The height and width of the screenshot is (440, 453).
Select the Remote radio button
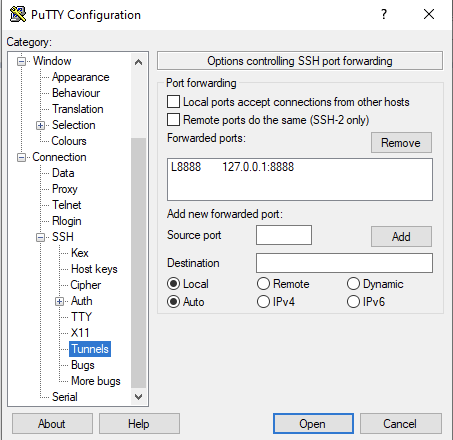pyautogui.click(x=263, y=284)
